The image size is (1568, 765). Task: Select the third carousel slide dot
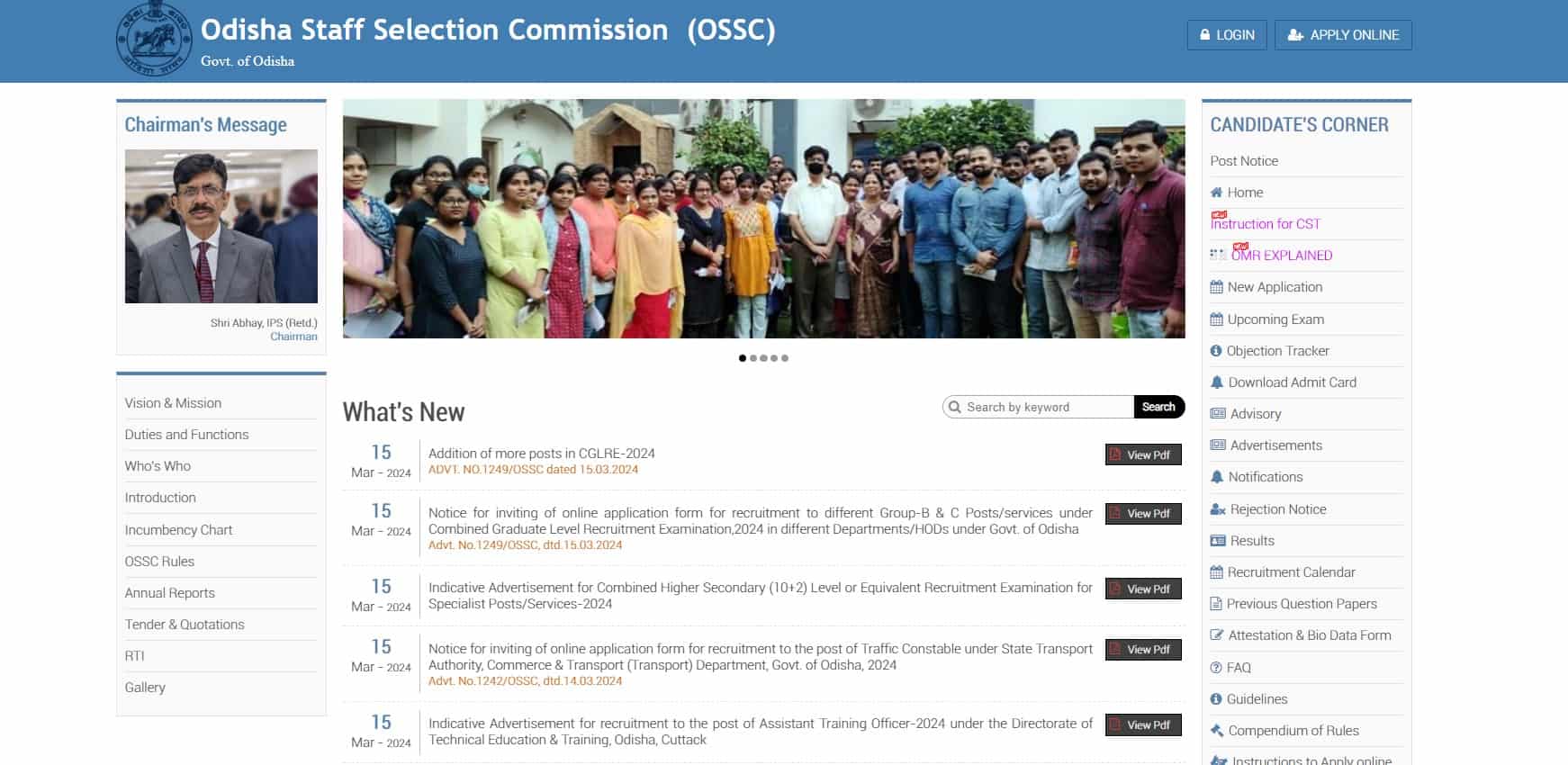point(763,358)
